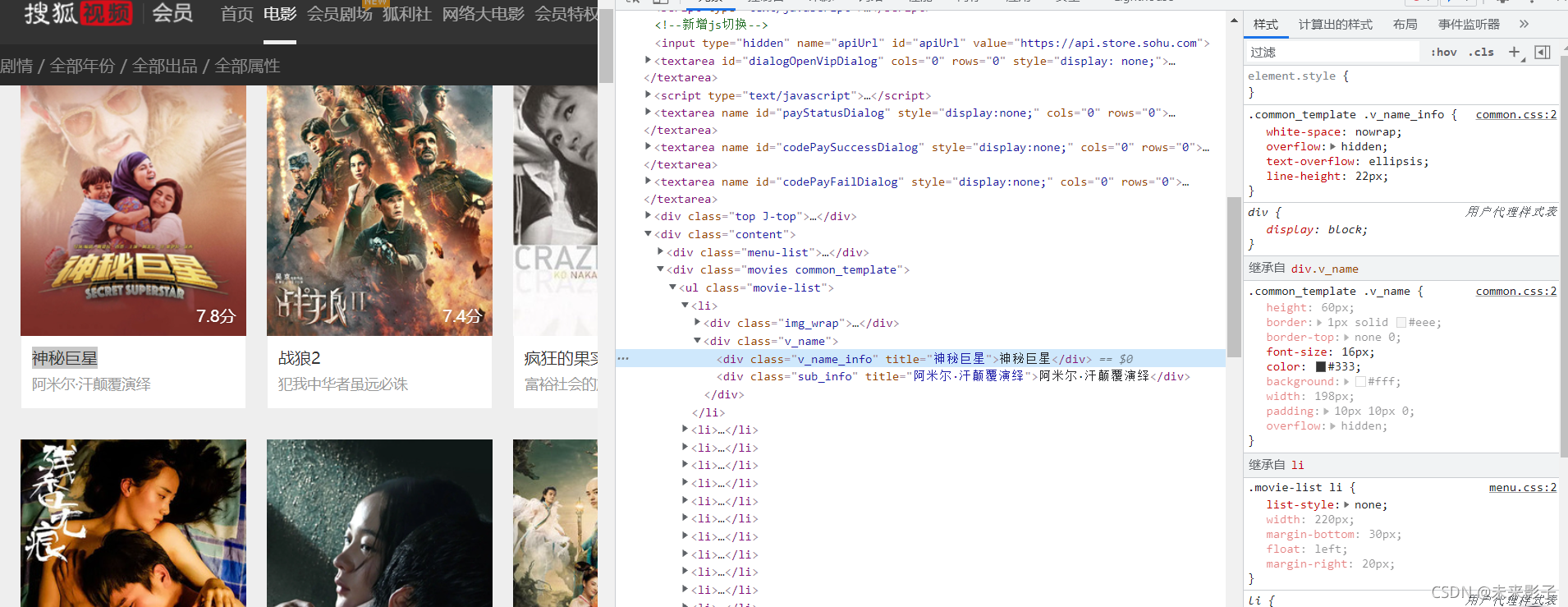Viewport: 1568px width, 607px height.
Task: Expand the codePaySuccessDialog textarea node
Action: click(x=649, y=147)
